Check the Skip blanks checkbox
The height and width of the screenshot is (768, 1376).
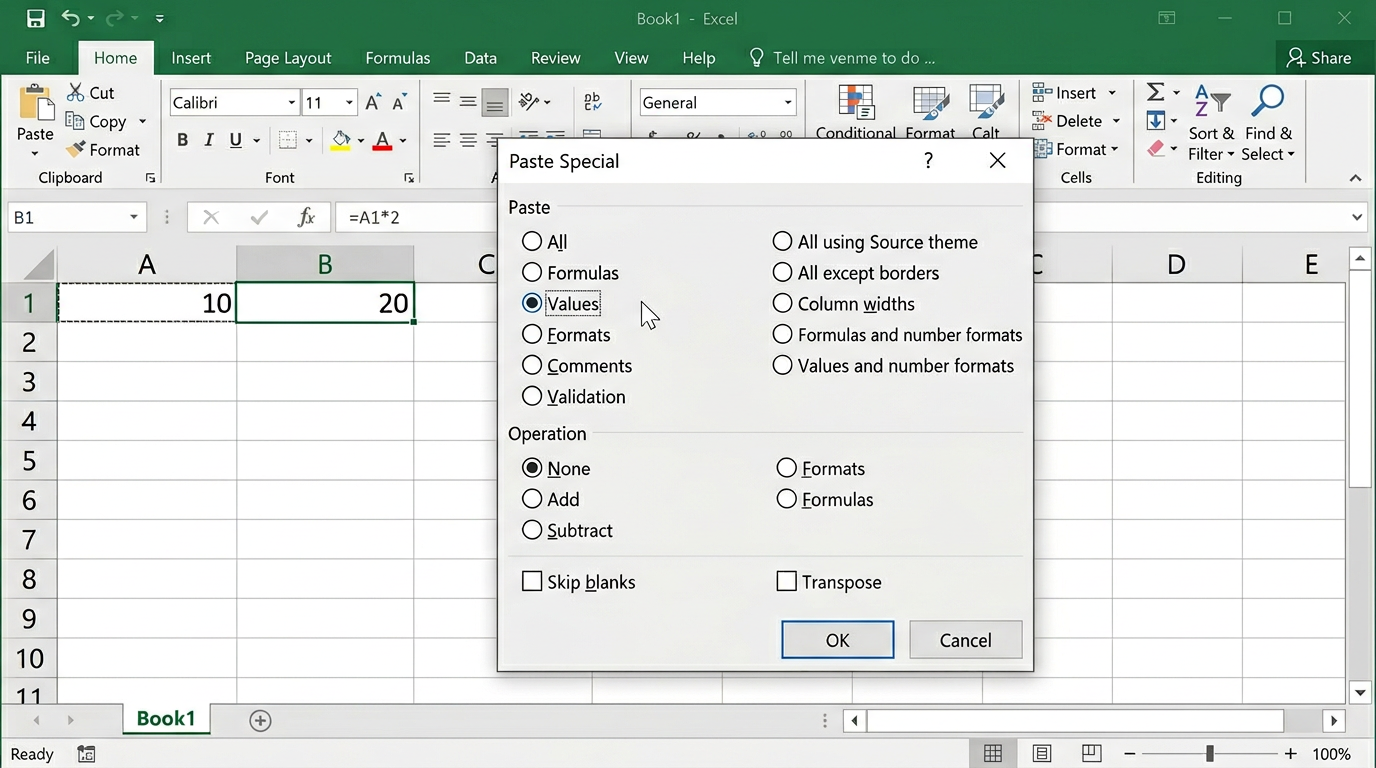tap(532, 582)
